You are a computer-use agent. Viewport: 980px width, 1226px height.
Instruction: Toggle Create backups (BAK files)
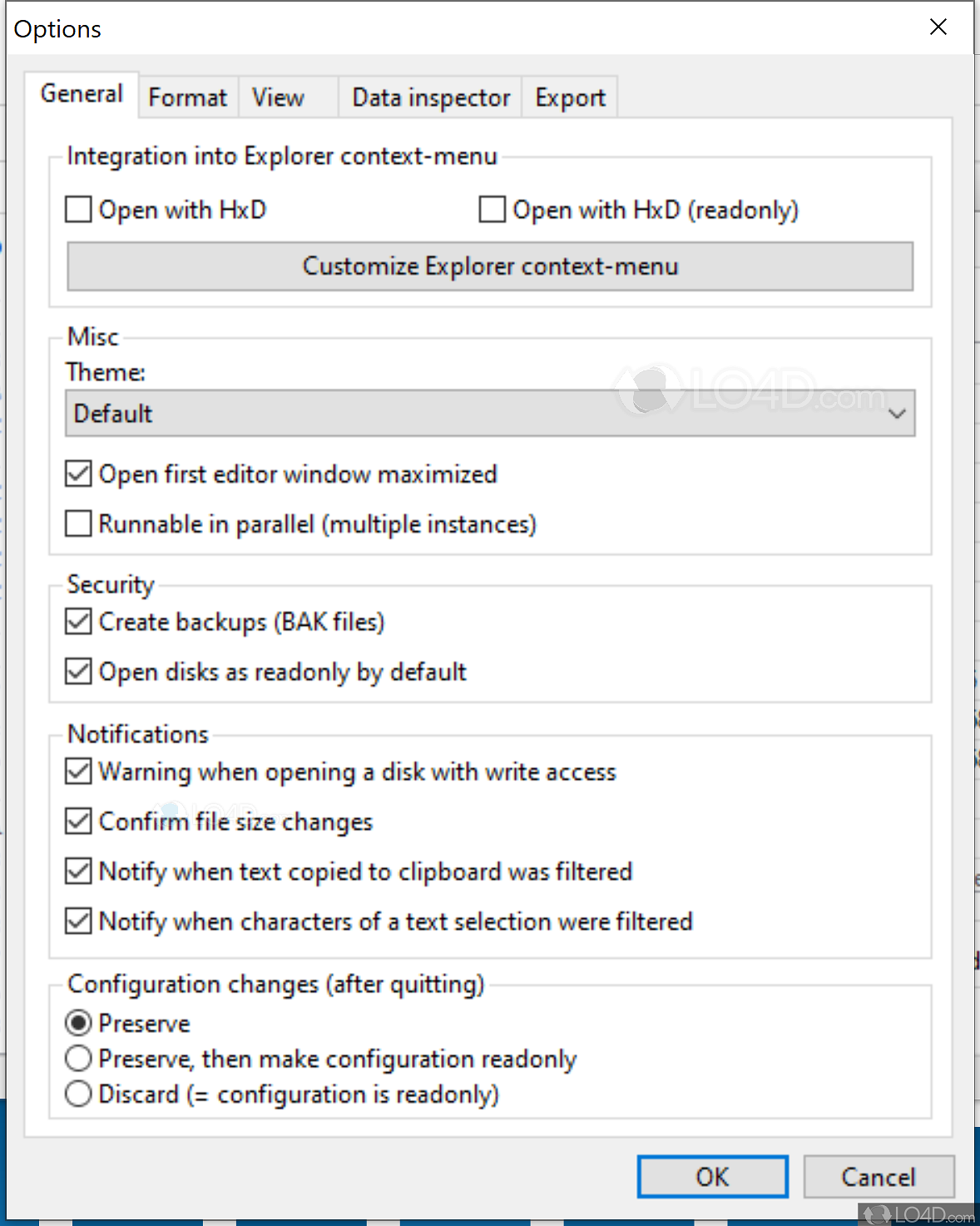[x=78, y=622]
